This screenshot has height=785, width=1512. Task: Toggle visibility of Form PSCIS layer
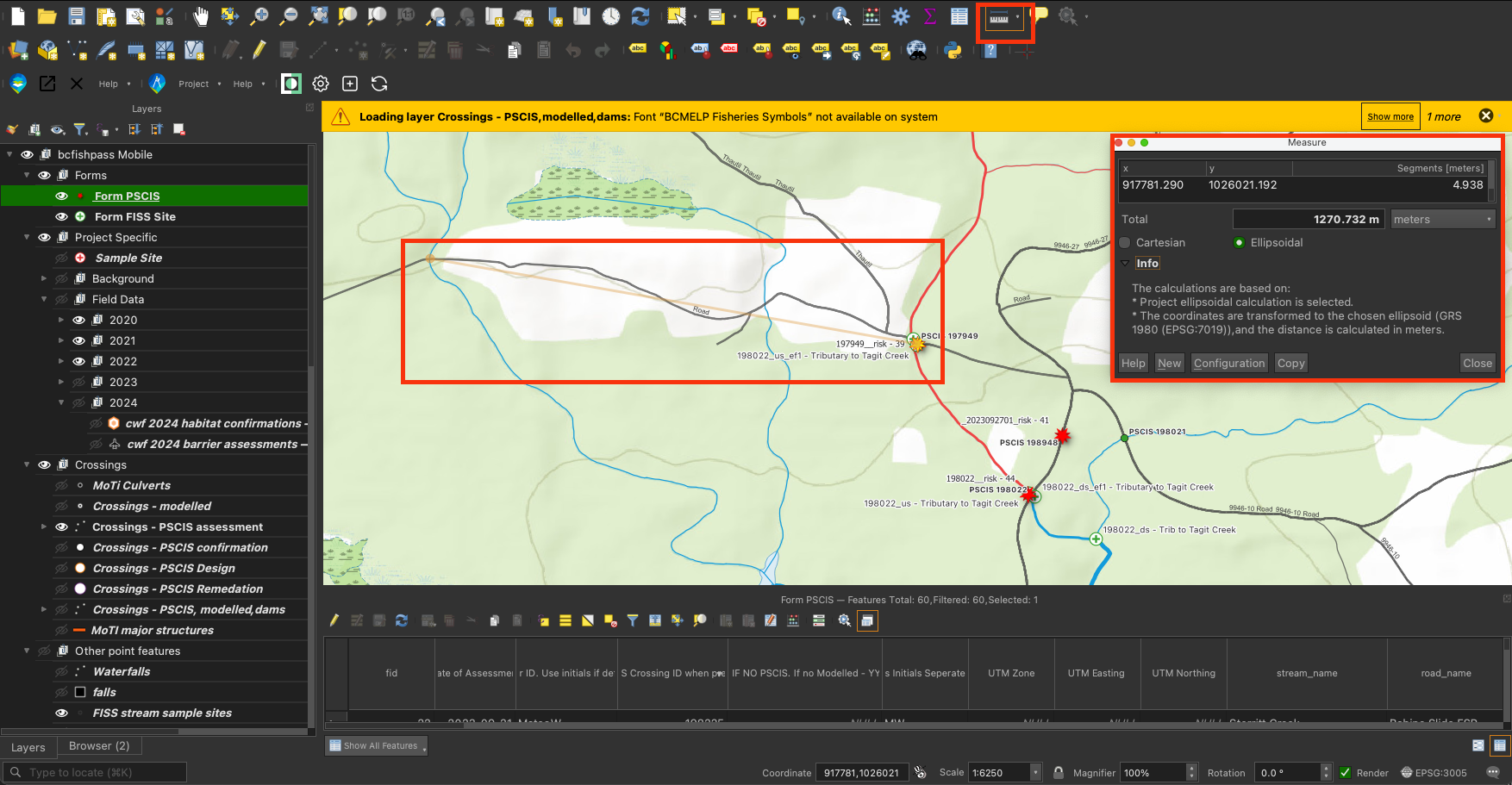[x=61, y=196]
